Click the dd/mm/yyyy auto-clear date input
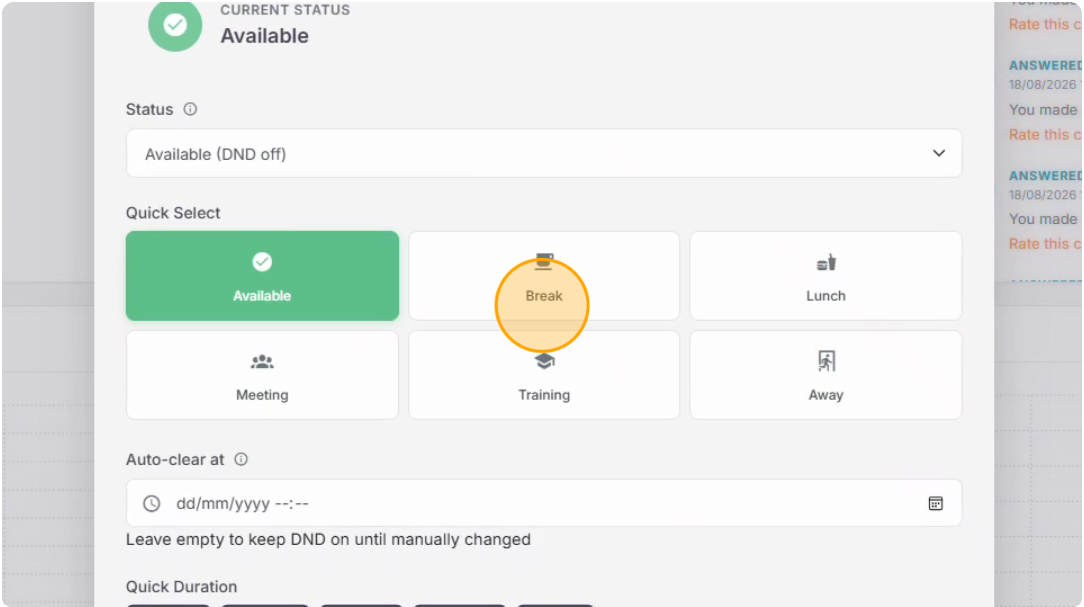The image size is (1084, 607). tap(543, 503)
